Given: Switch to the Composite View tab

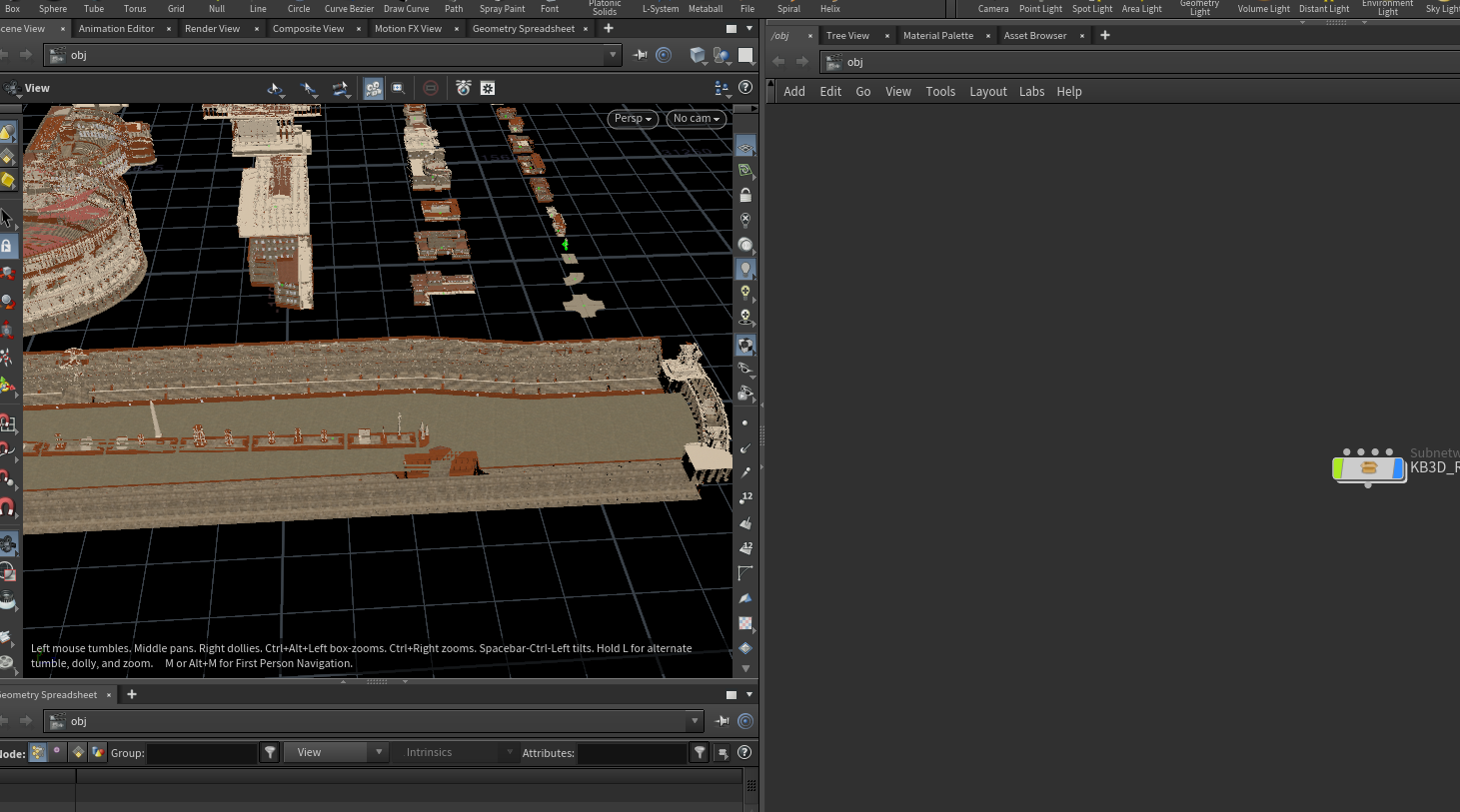Looking at the screenshot, I should point(309,28).
